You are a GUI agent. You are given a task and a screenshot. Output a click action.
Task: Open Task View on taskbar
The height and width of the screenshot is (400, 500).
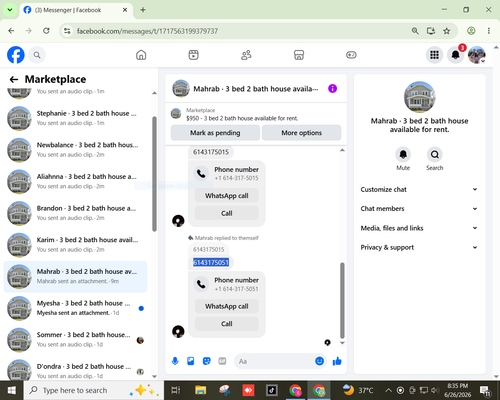(x=176, y=390)
